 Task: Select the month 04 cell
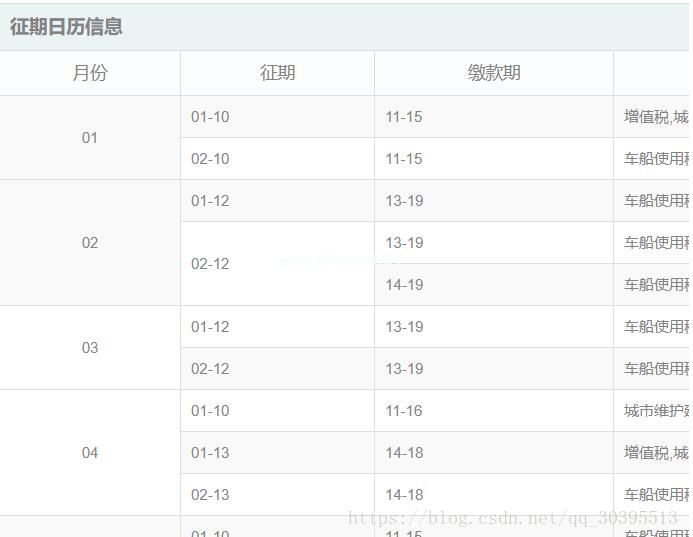coord(90,453)
